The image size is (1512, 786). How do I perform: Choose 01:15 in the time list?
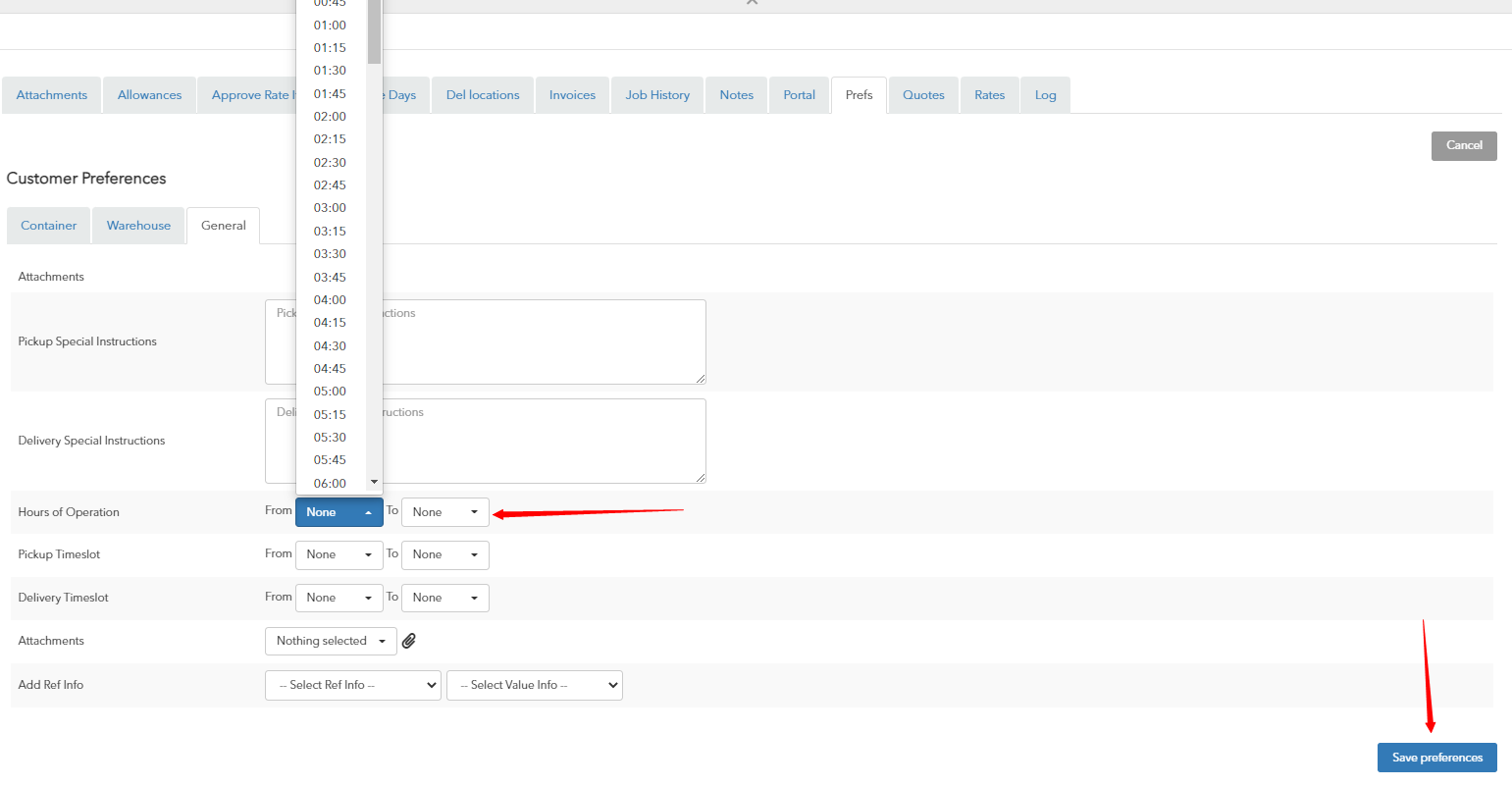(x=332, y=48)
